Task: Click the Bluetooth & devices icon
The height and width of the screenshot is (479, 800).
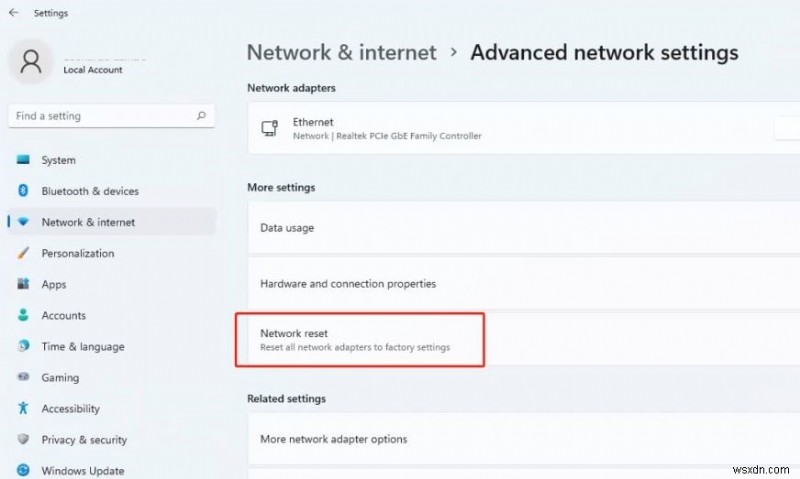Action: coord(23,191)
